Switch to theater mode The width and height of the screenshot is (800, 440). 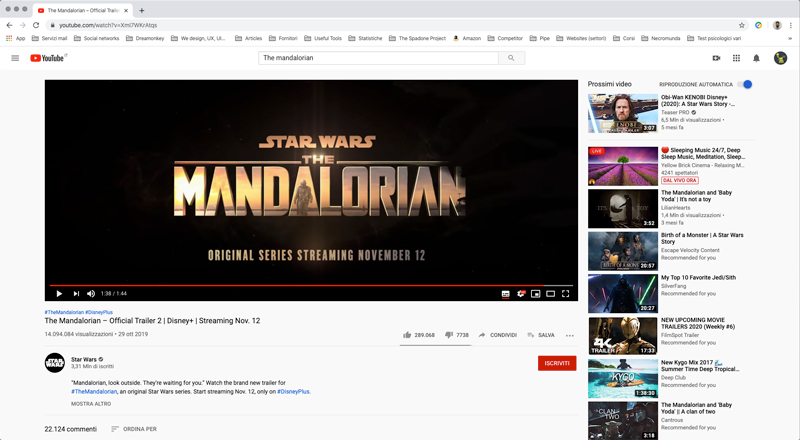pos(551,294)
